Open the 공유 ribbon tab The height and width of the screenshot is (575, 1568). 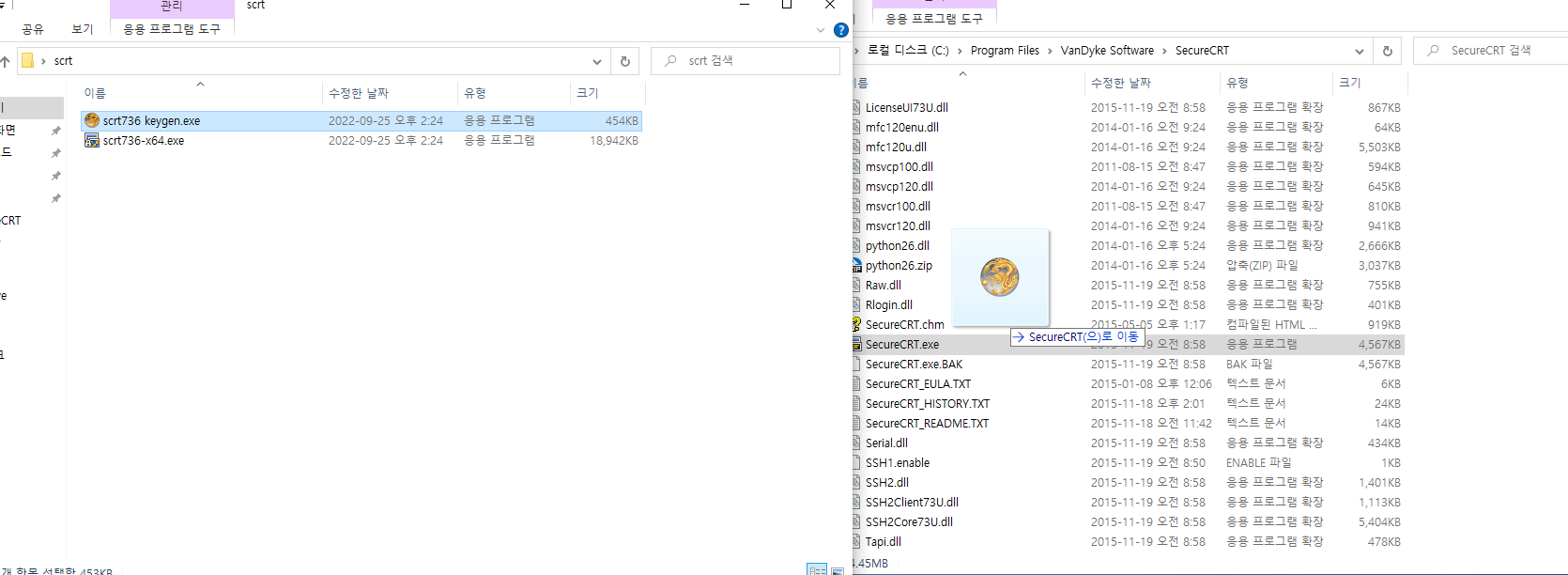33,29
